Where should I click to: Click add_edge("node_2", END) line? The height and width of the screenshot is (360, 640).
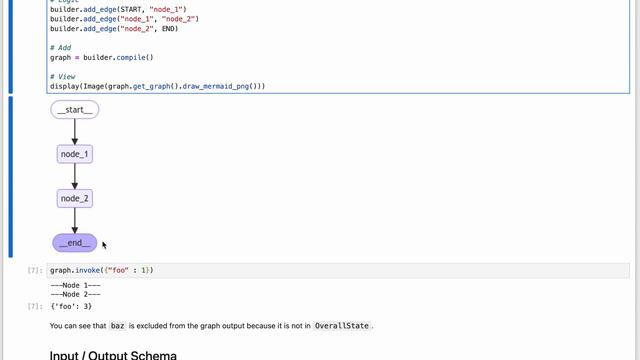(x=114, y=29)
